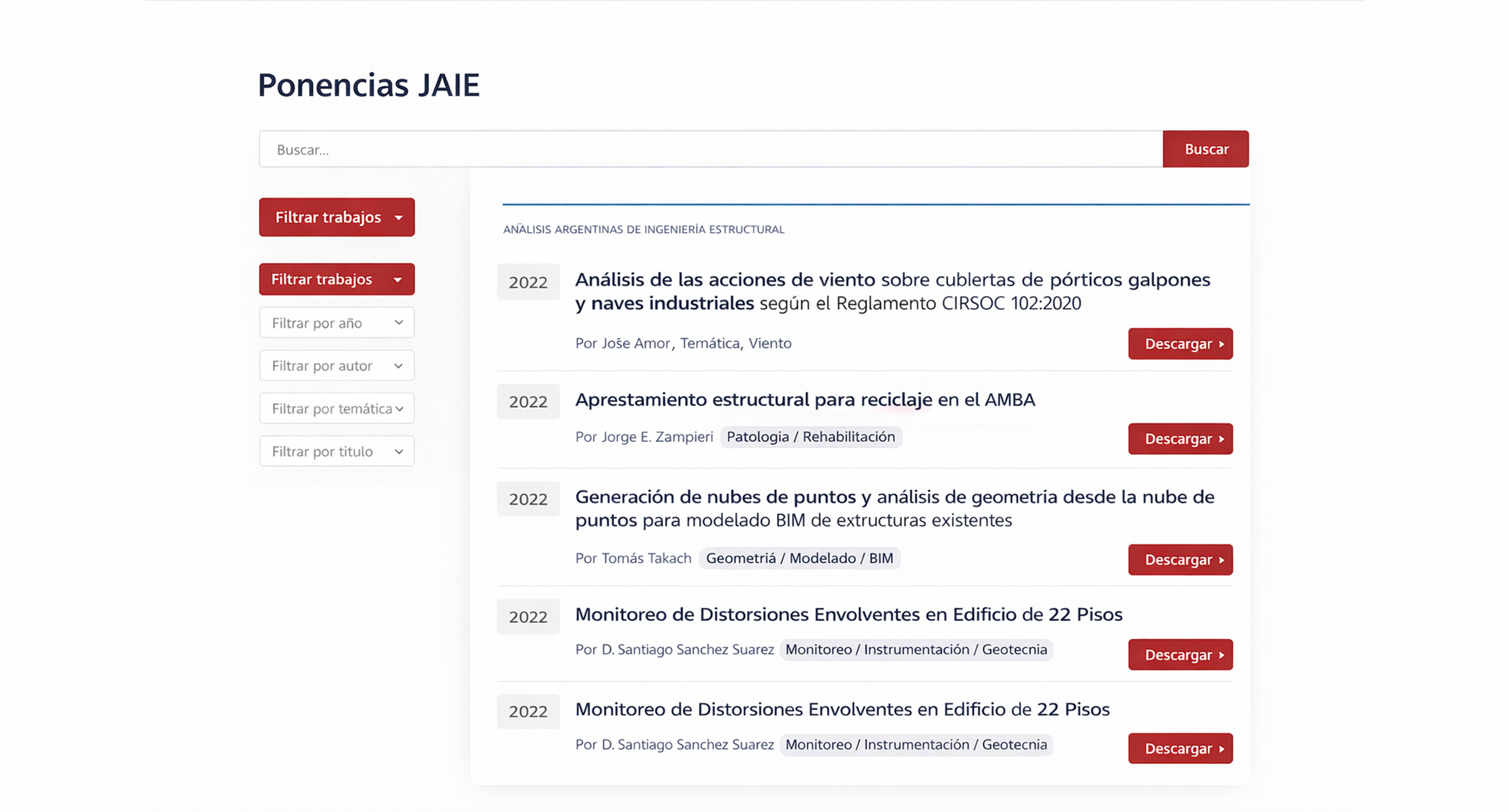Click the author Jorge E. Zampieri
The image size is (1509, 812).
click(657, 437)
